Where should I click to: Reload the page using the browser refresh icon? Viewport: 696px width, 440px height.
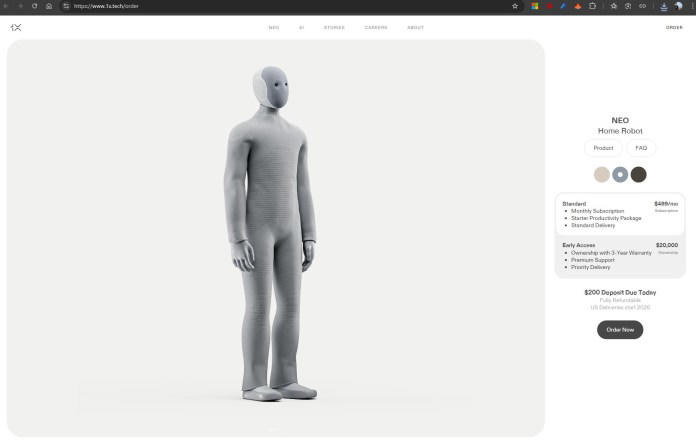click(x=35, y=6)
